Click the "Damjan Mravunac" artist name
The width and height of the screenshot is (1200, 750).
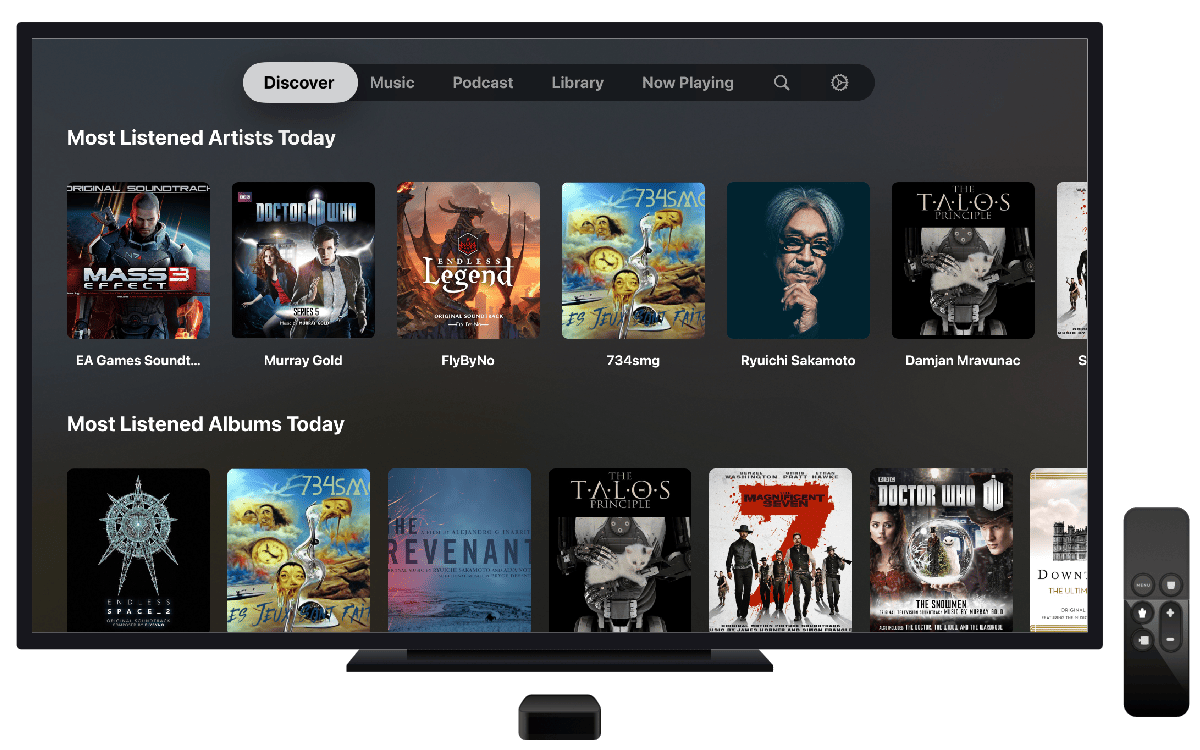click(x=963, y=360)
